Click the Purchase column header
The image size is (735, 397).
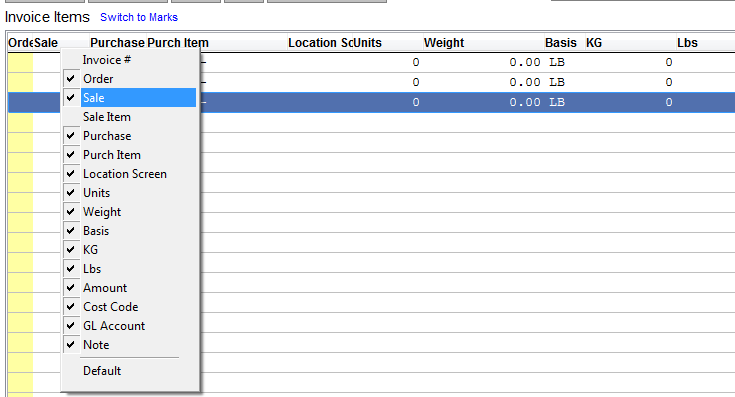coord(117,43)
